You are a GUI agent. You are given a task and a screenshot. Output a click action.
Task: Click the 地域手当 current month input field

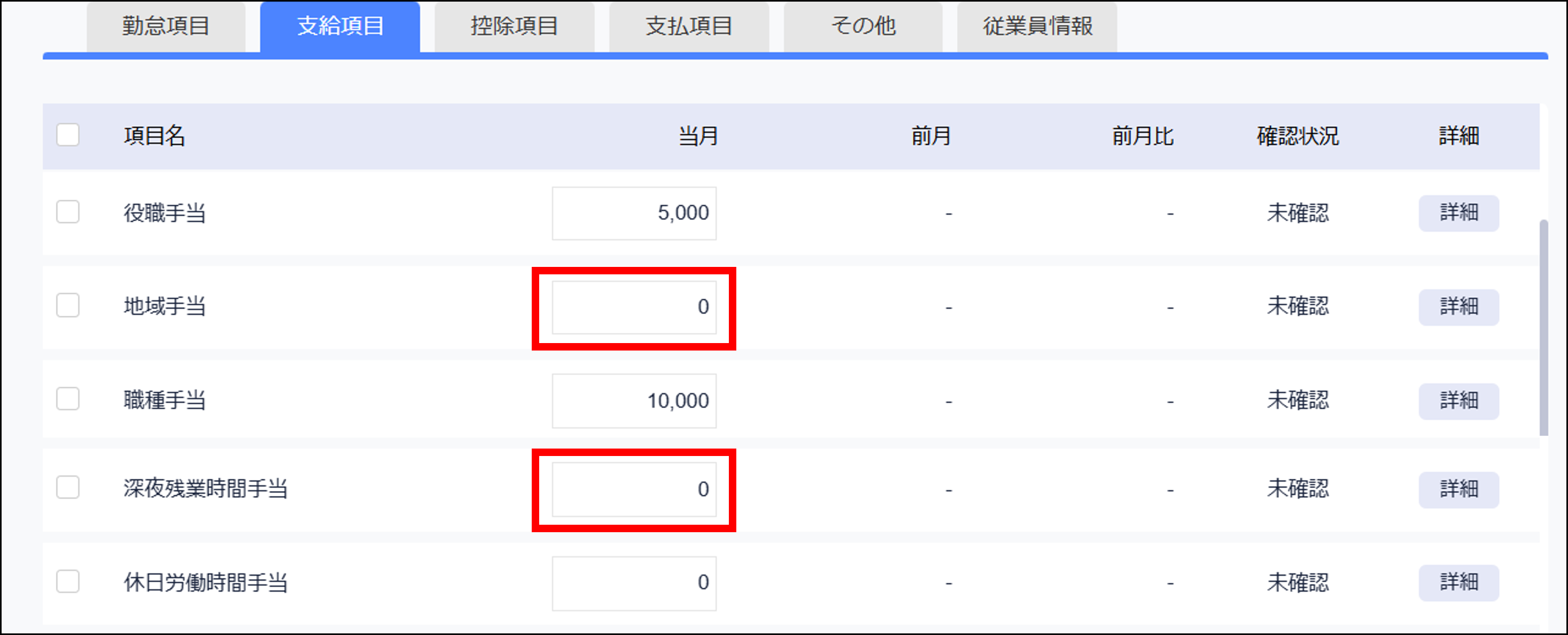pyautogui.click(x=633, y=307)
